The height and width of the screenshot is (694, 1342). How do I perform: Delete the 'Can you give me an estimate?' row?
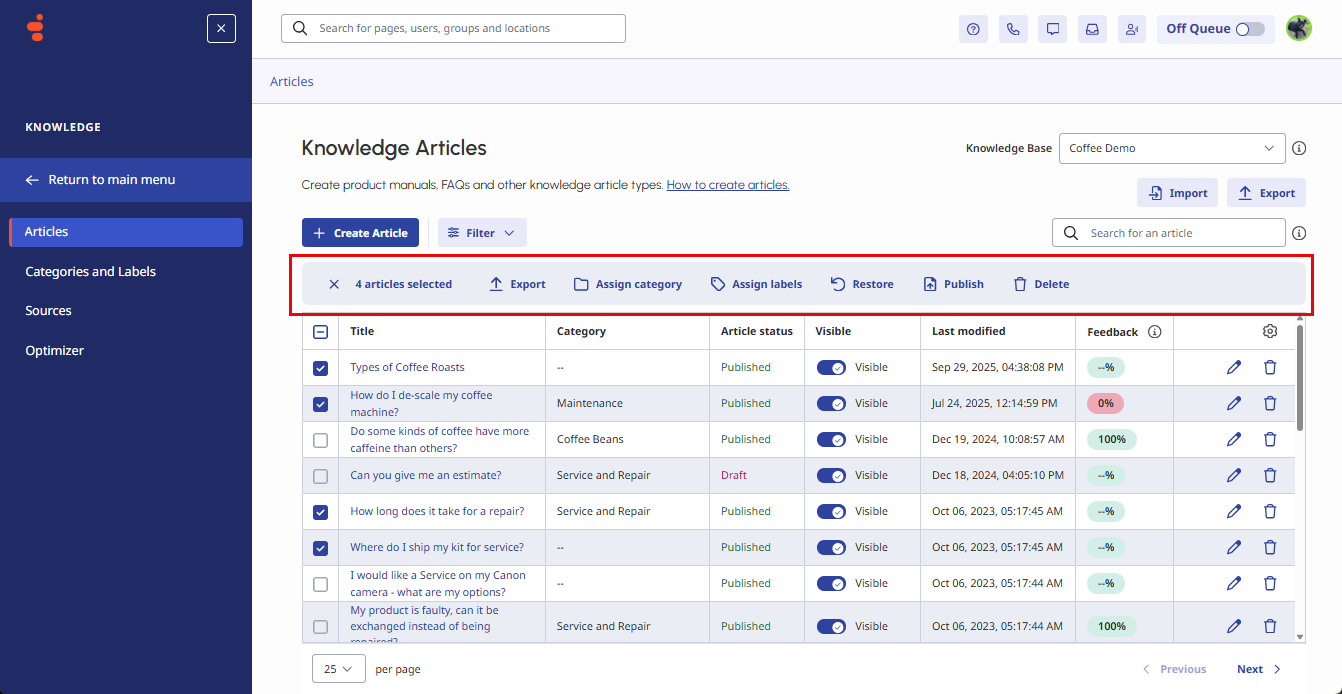coord(1270,475)
